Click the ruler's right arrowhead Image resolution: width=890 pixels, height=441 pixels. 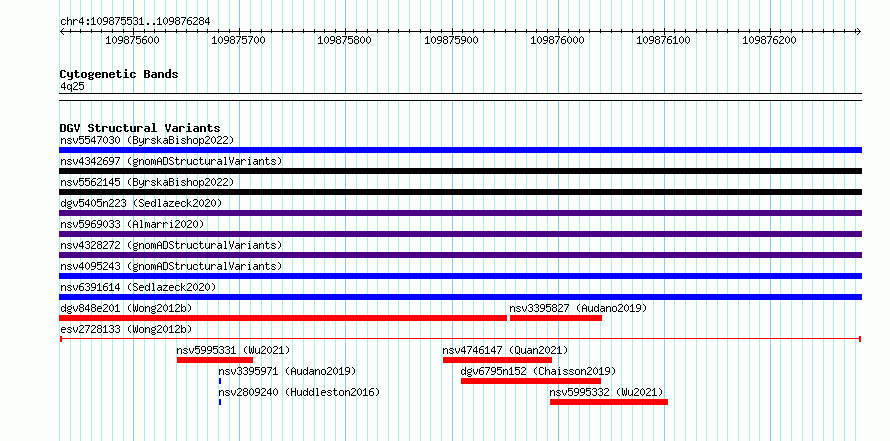point(859,31)
